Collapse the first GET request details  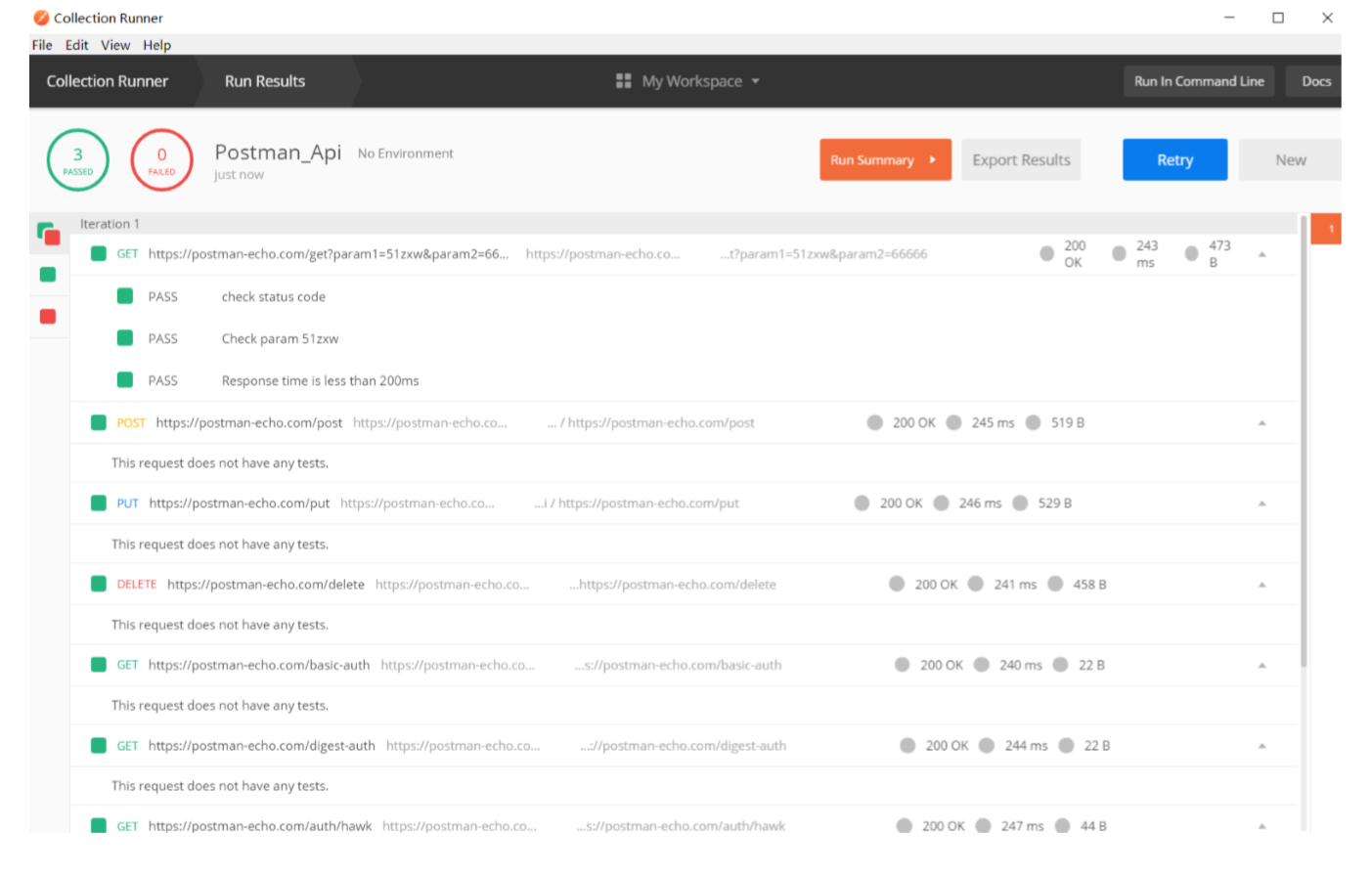point(1261,254)
